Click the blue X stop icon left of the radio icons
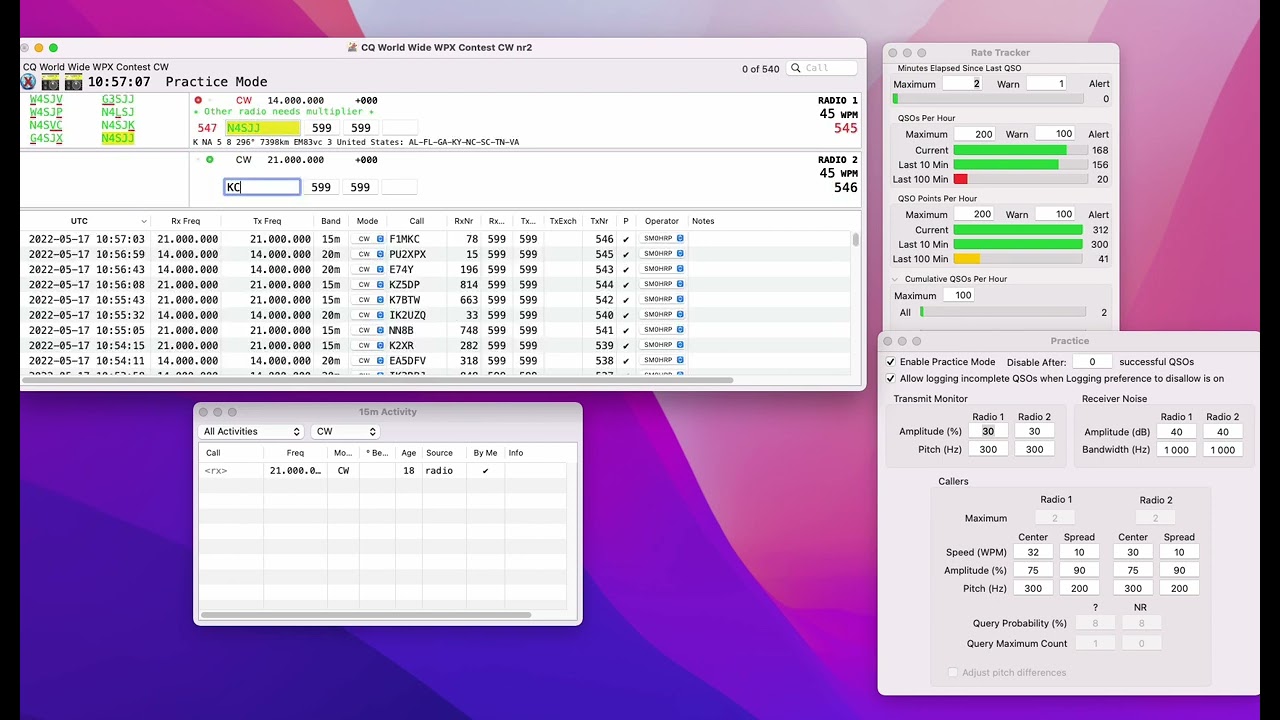The image size is (1280, 720). coord(28,82)
